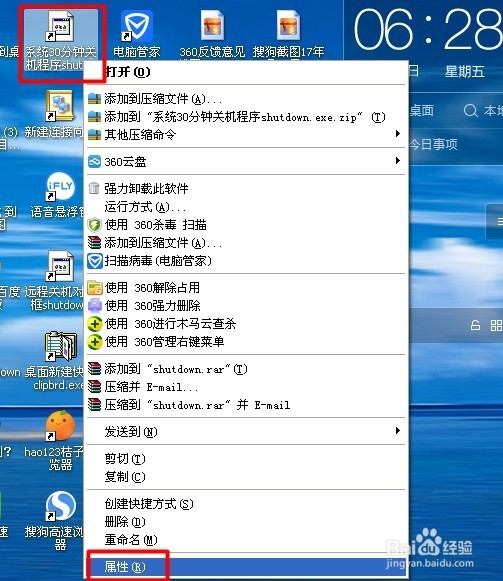The height and width of the screenshot is (581, 503).
Task: Expand 其他压缩命令 submenu
Action: 246,135
